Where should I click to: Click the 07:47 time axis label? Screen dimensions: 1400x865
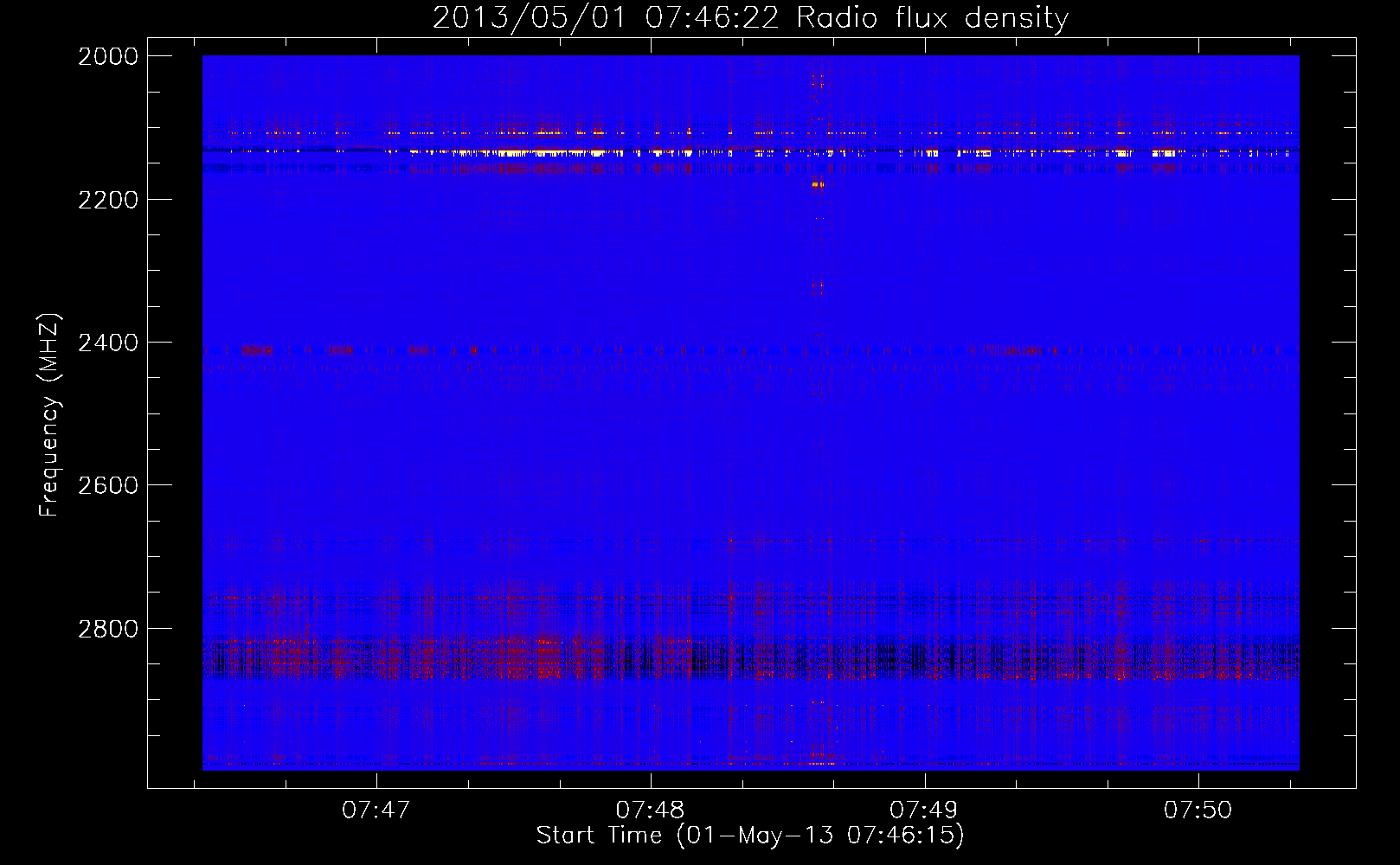(x=376, y=810)
